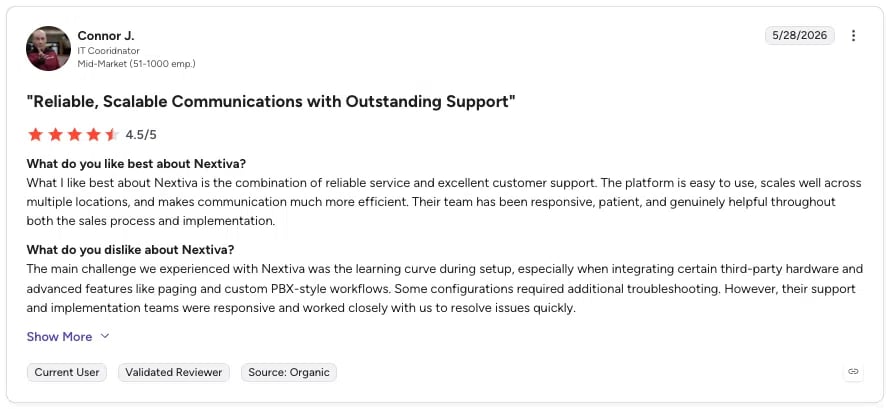Click Connor J.'s profile avatar
The image size is (889, 409).
point(48,48)
